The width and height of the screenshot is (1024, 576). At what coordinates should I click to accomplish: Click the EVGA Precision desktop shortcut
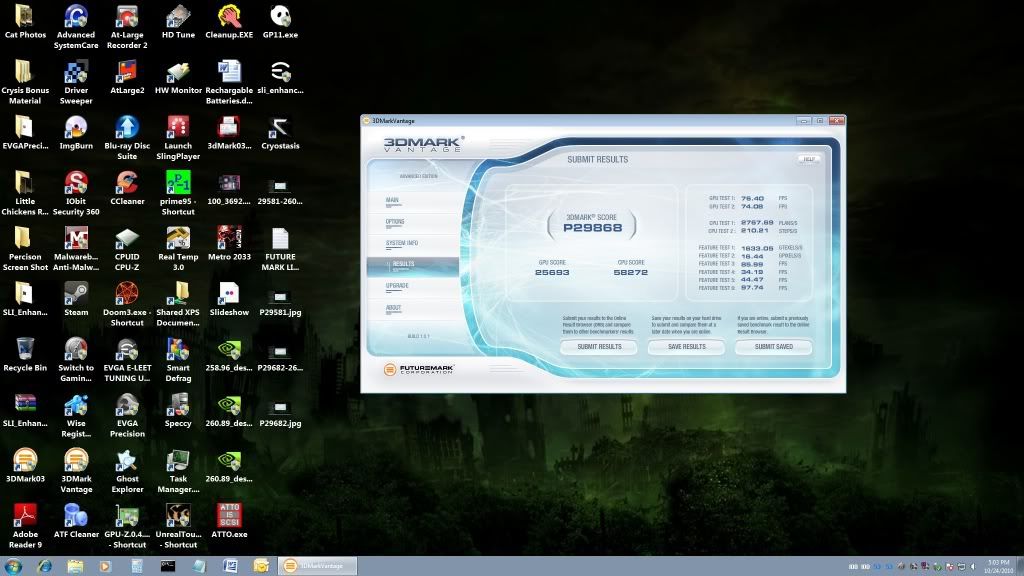click(127, 405)
